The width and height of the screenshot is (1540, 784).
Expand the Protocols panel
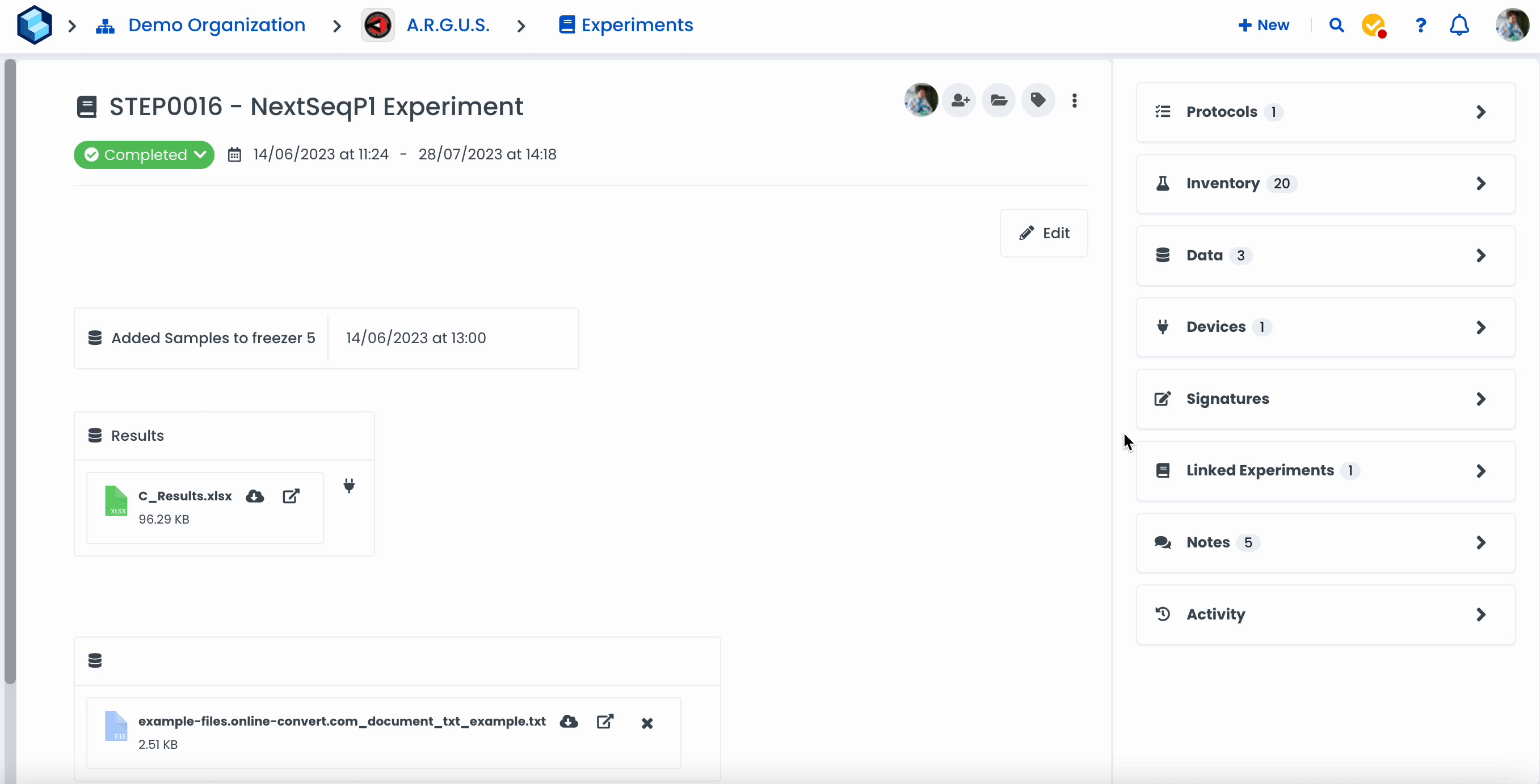(x=1325, y=112)
